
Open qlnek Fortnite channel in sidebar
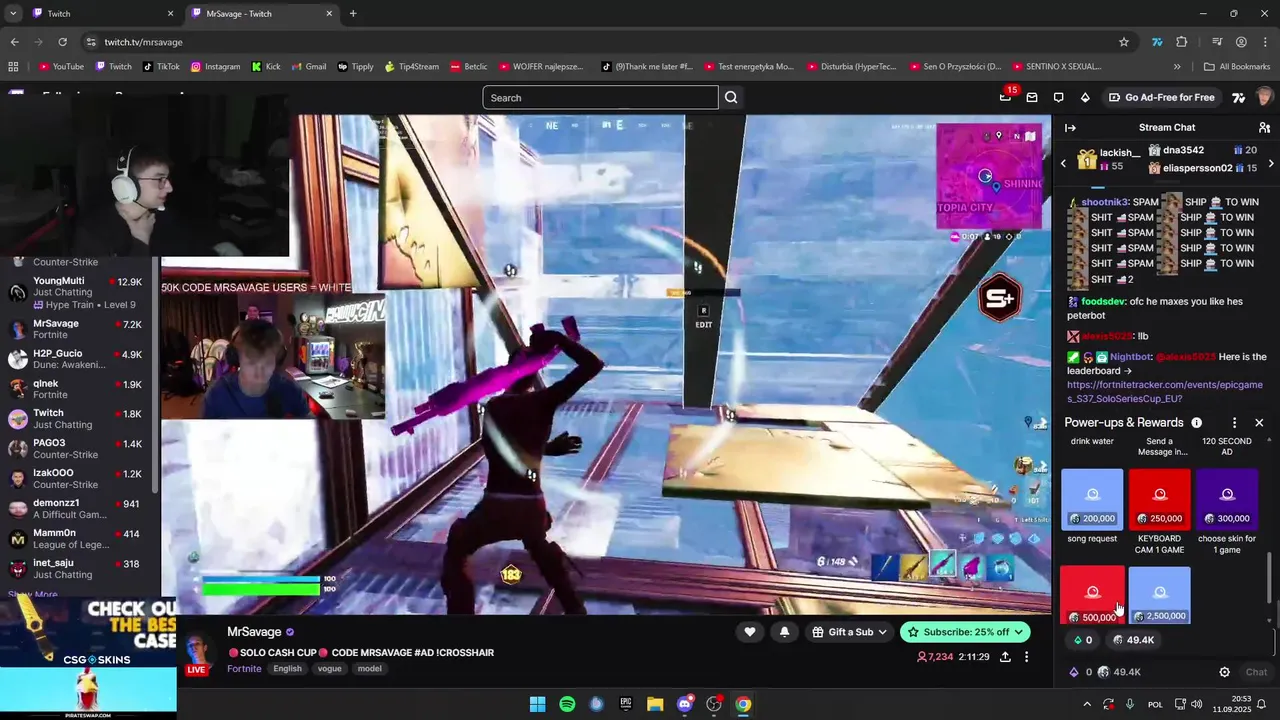pos(76,389)
